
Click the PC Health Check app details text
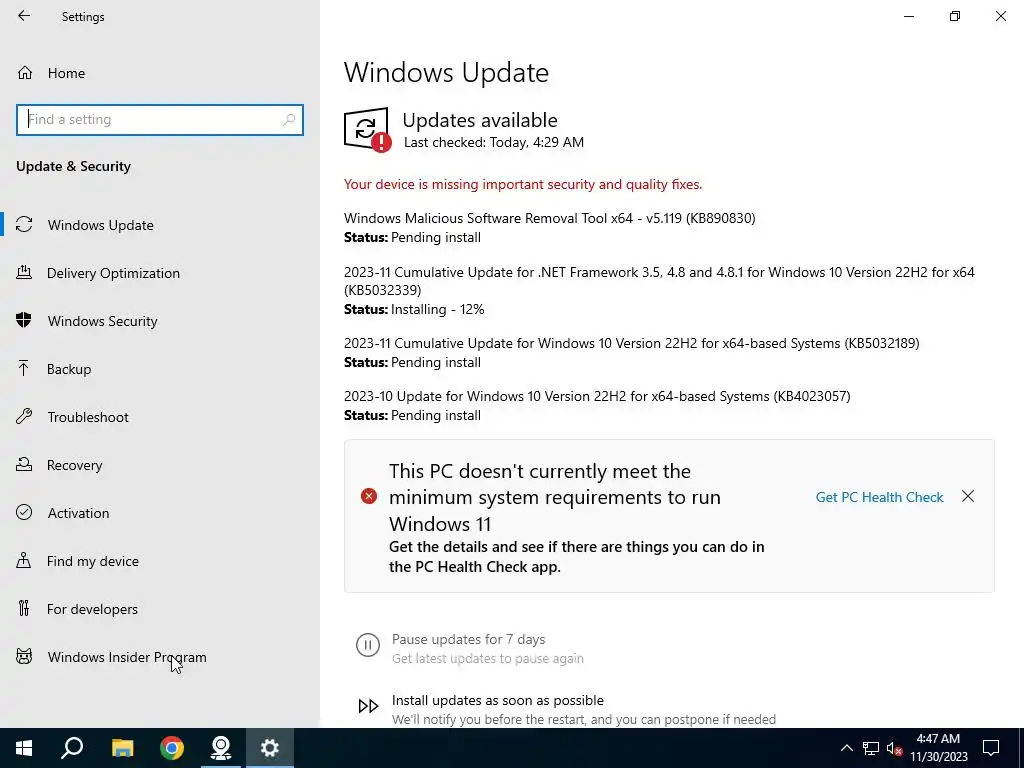pos(577,556)
